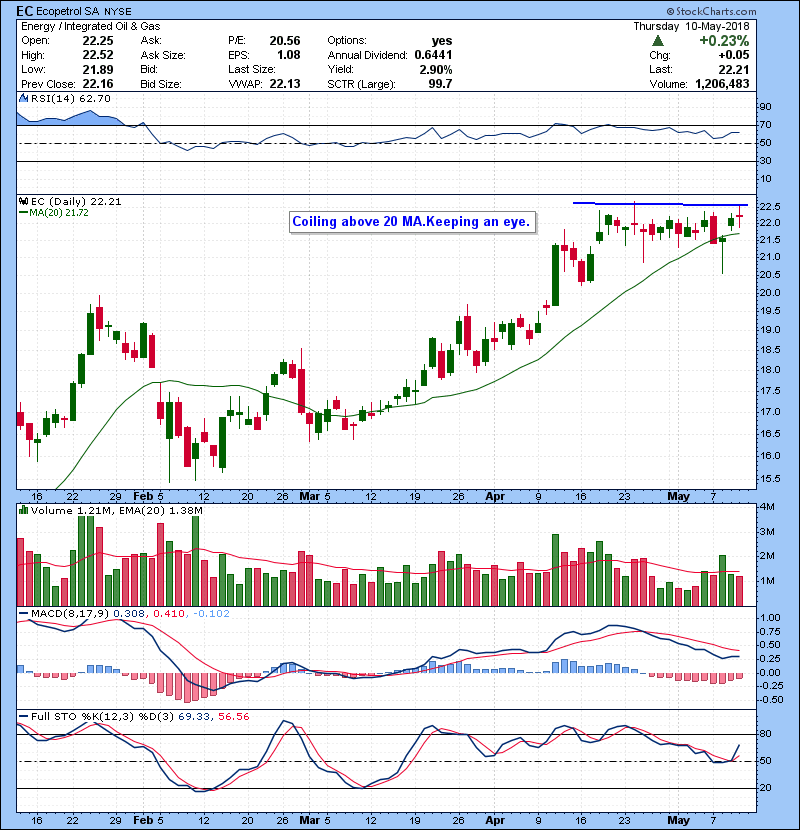Click the 4M volume axis label

pos(767,507)
